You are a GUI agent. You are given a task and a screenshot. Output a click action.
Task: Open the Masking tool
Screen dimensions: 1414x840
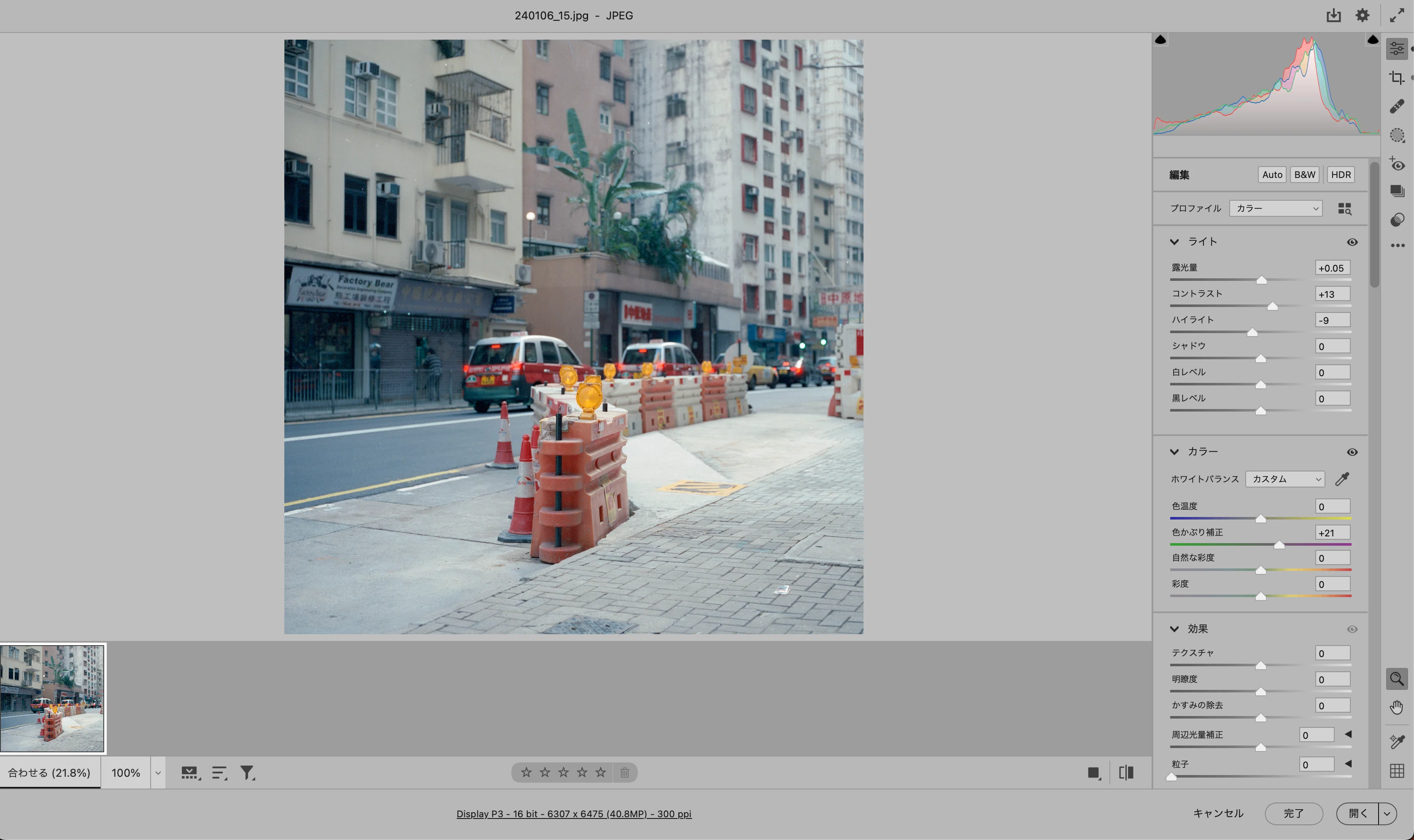1396,135
